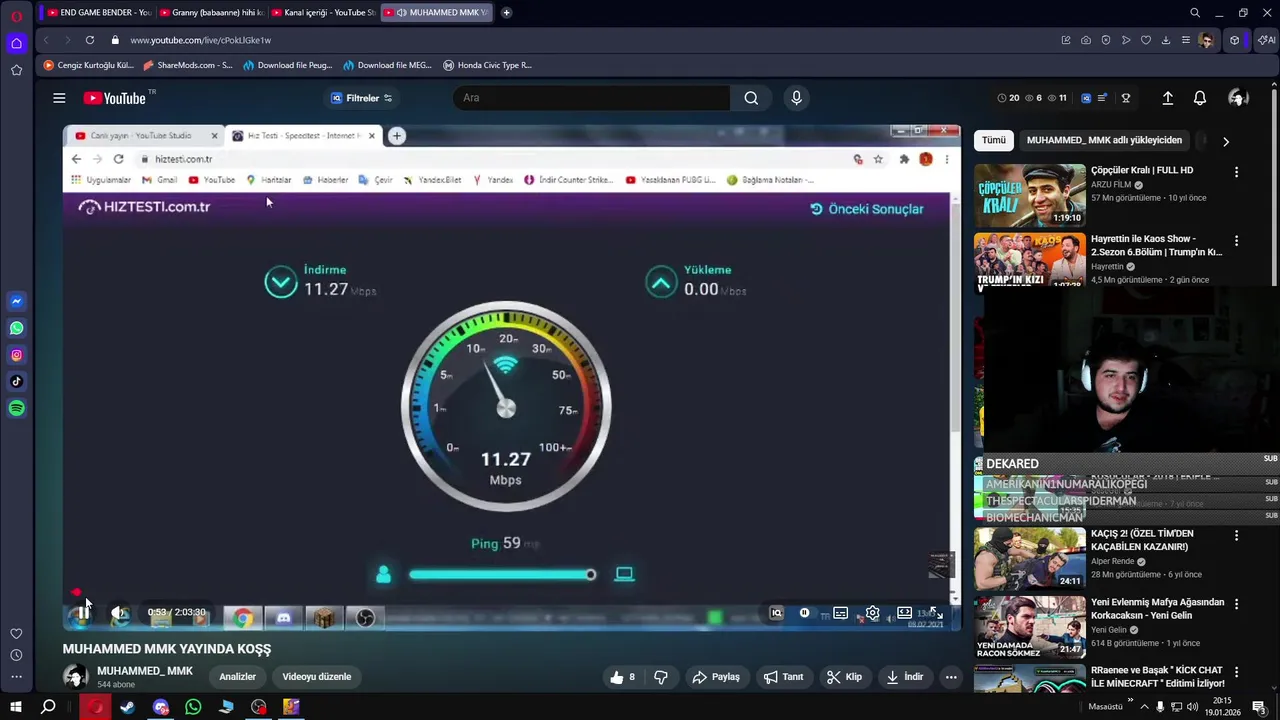This screenshot has width=1280, height=720.
Task: Click the Paylaş share button
Action: point(716,677)
